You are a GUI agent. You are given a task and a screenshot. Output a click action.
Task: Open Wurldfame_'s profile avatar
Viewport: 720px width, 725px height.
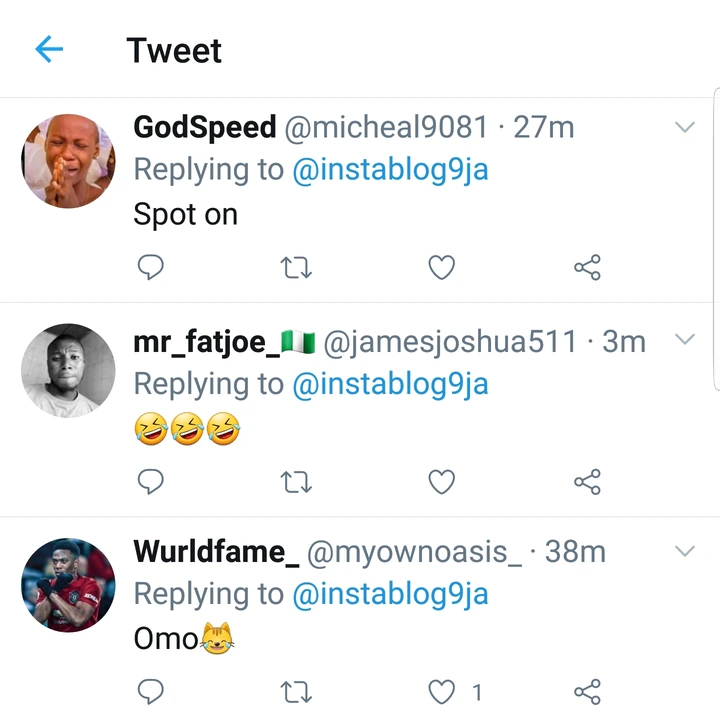pos(68,585)
